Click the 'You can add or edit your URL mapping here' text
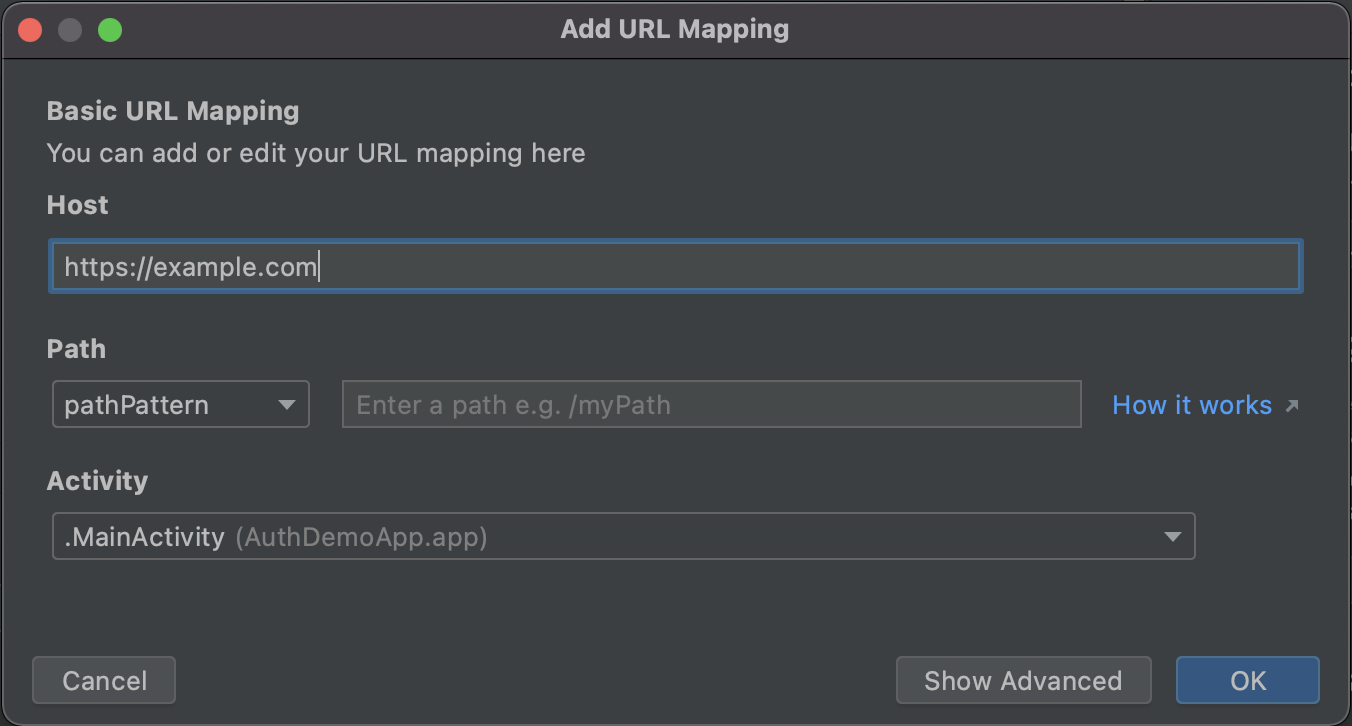1352x726 pixels. coord(316,154)
